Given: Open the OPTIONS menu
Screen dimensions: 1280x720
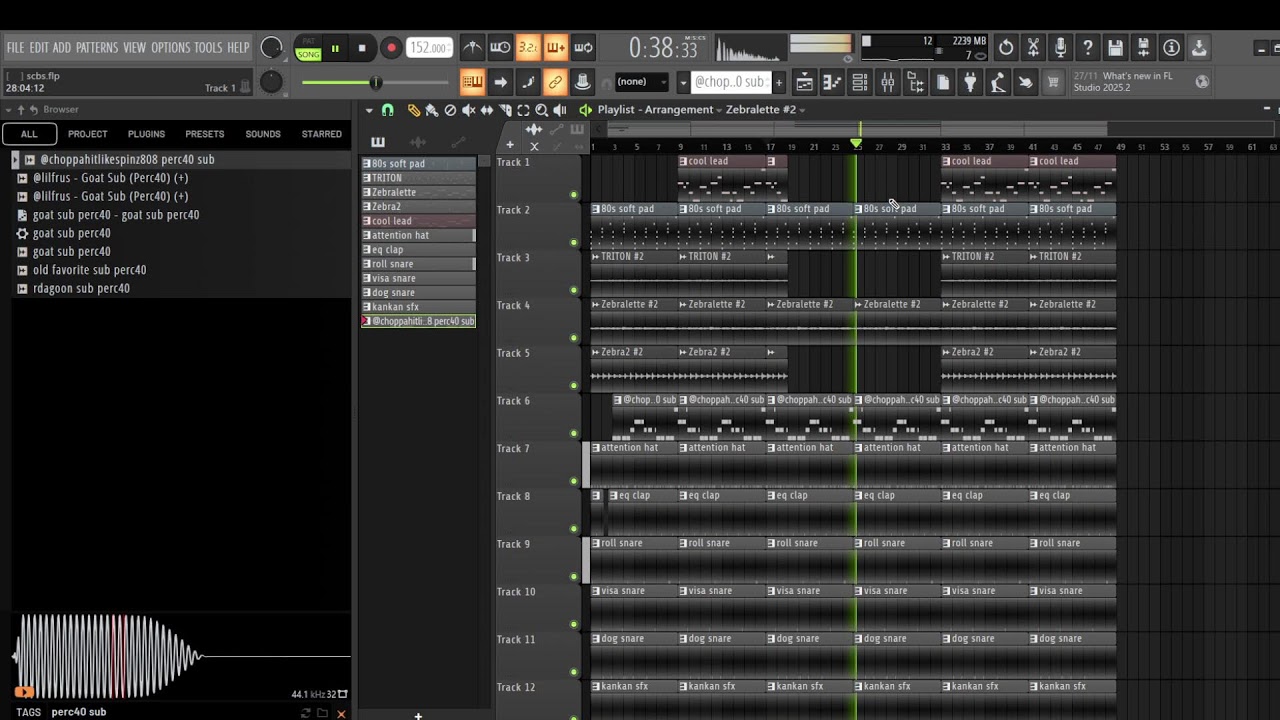Looking at the screenshot, I should [x=170, y=48].
